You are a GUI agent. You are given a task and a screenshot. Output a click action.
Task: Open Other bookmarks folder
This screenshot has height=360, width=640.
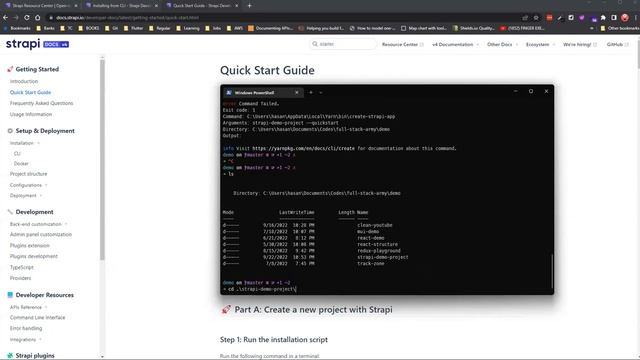(620, 28)
